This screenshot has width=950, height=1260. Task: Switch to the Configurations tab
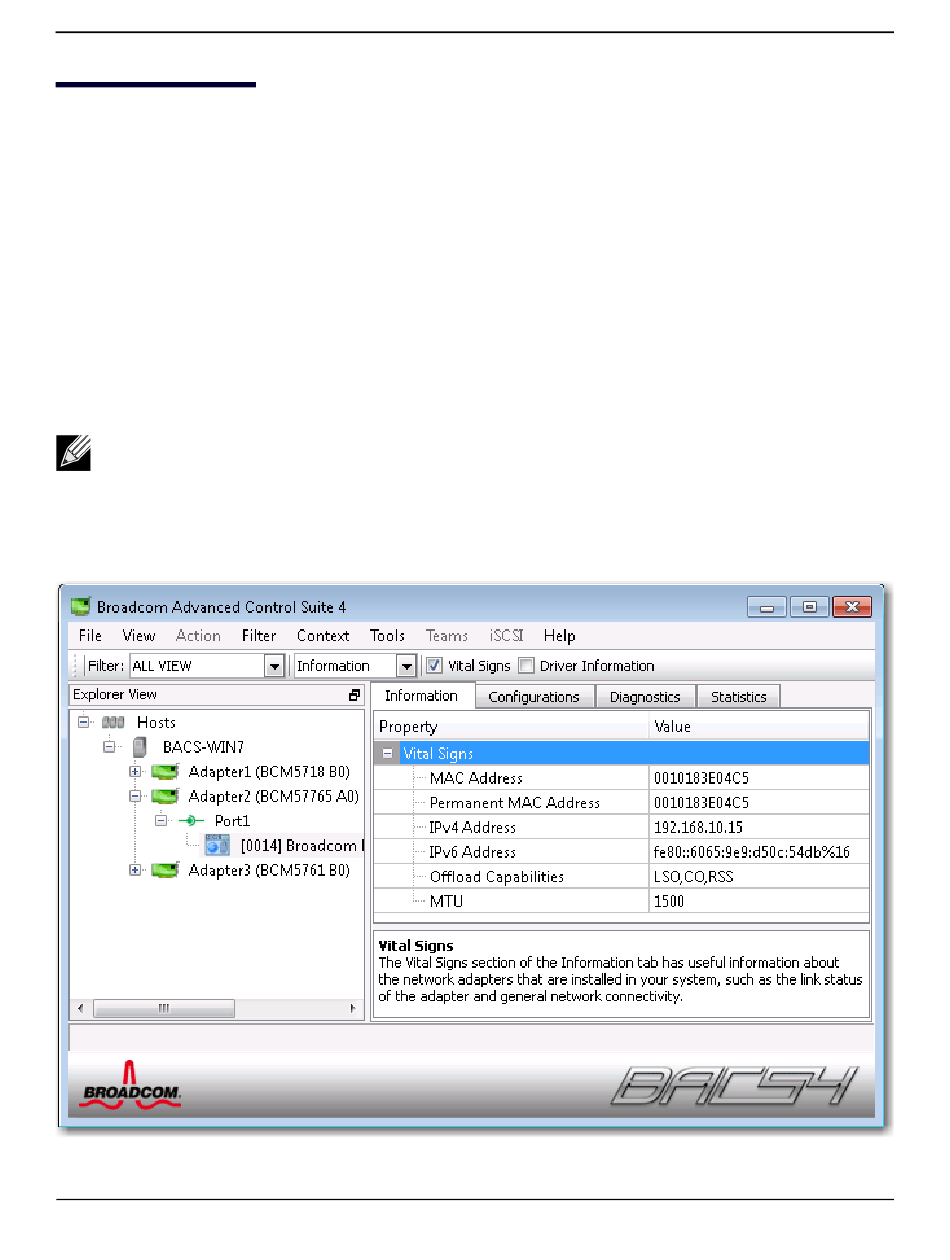[x=534, y=697]
